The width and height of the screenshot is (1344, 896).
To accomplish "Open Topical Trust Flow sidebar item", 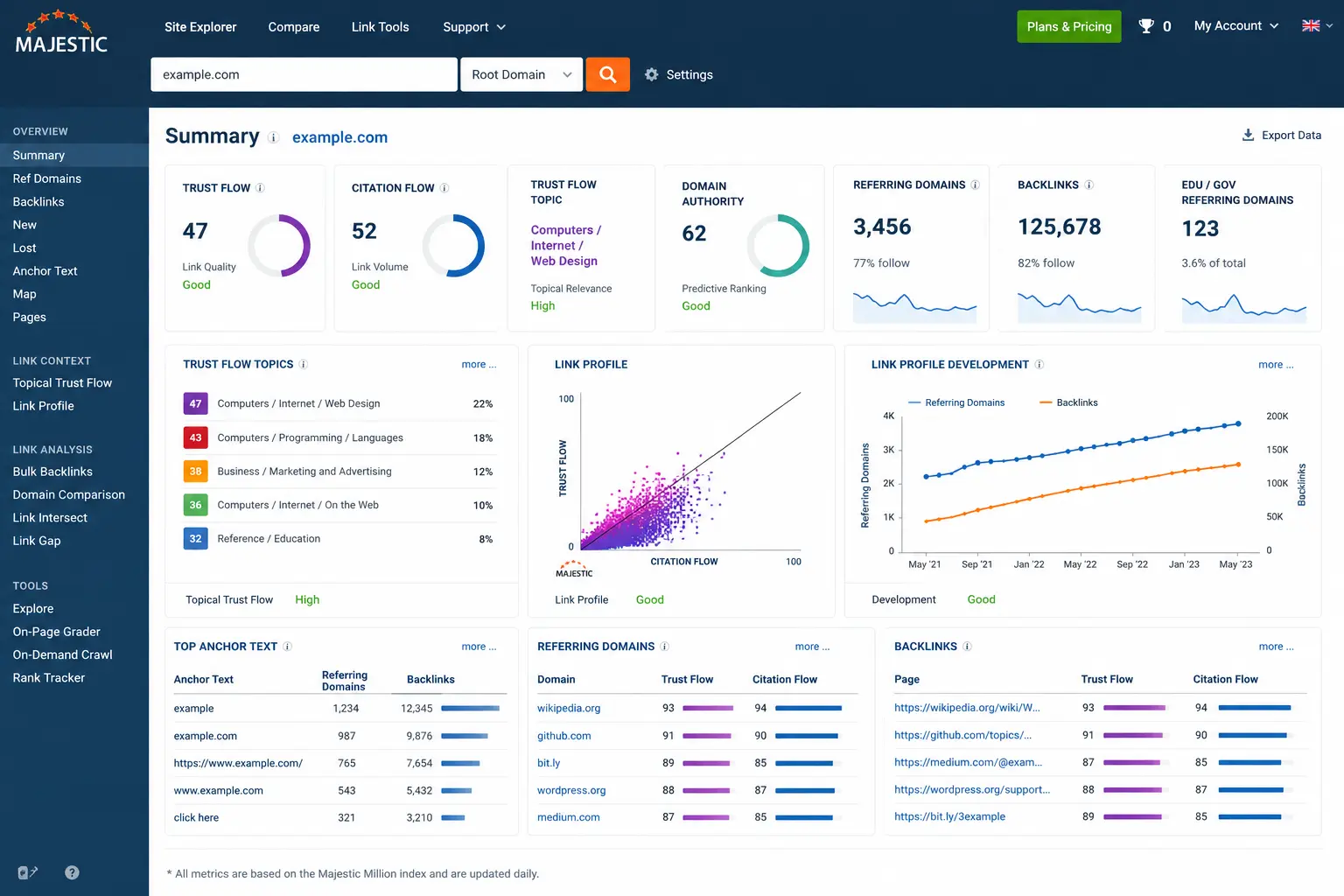I will point(62,383).
